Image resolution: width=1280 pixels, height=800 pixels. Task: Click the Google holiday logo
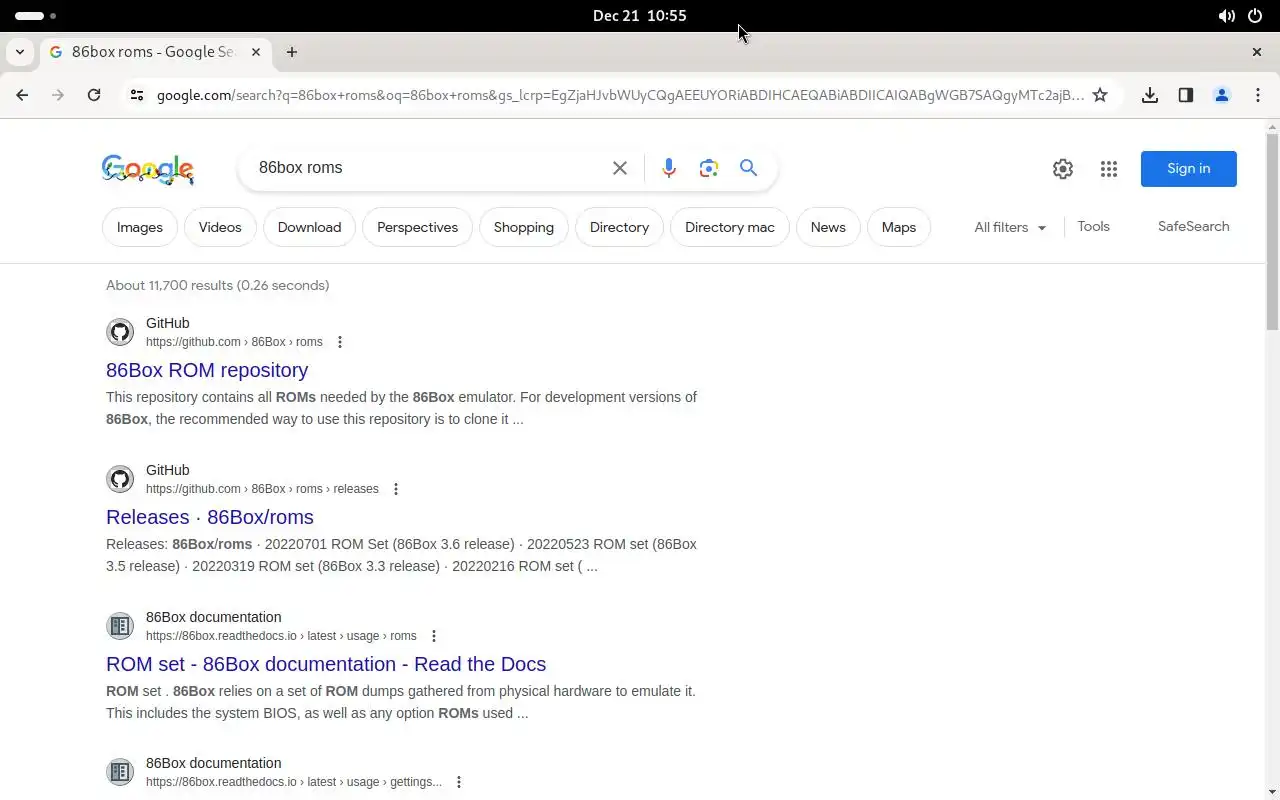coord(148,169)
